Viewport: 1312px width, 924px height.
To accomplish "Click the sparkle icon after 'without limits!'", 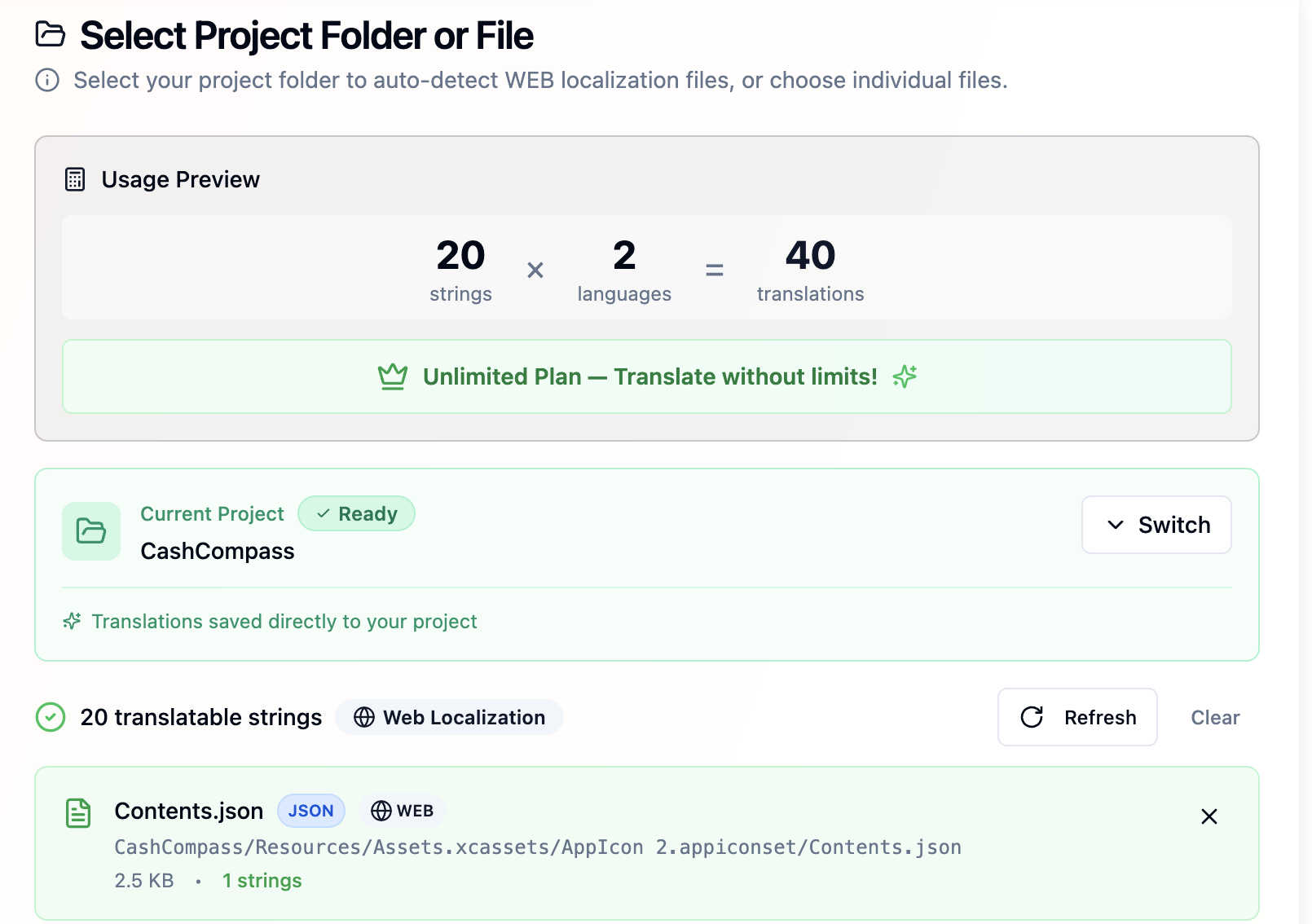I will click(x=905, y=376).
